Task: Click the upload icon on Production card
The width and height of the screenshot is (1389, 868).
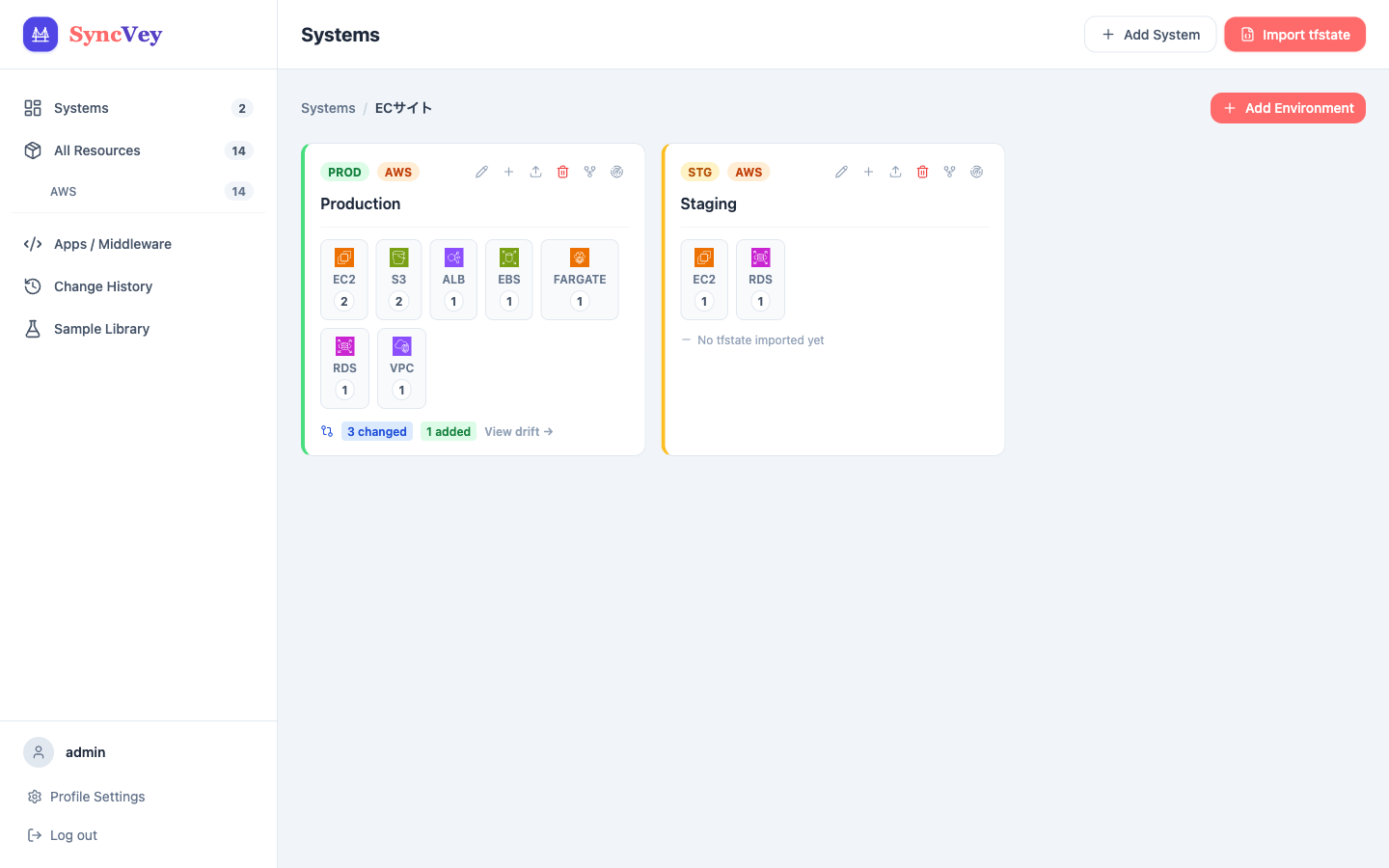Action: click(535, 172)
